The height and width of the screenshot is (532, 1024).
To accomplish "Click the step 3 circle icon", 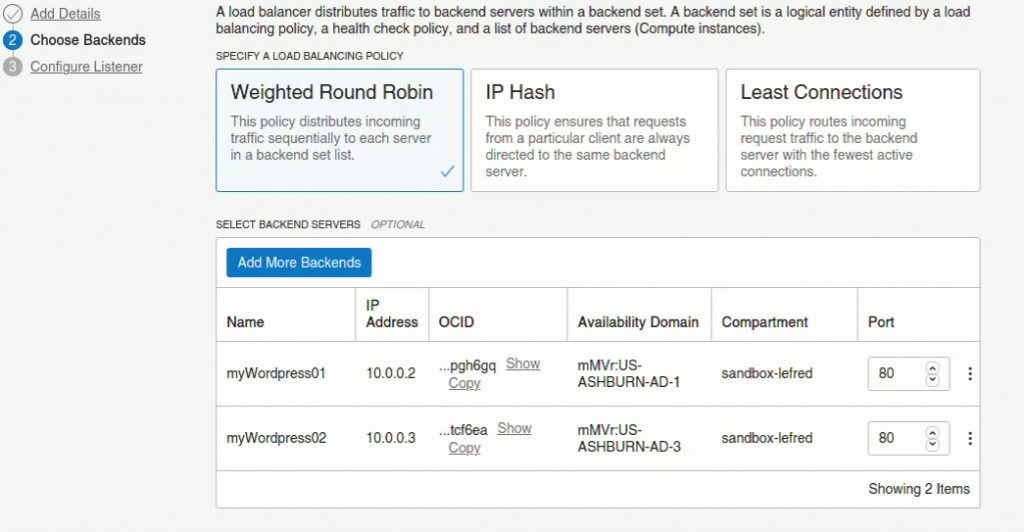I will (12, 67).
